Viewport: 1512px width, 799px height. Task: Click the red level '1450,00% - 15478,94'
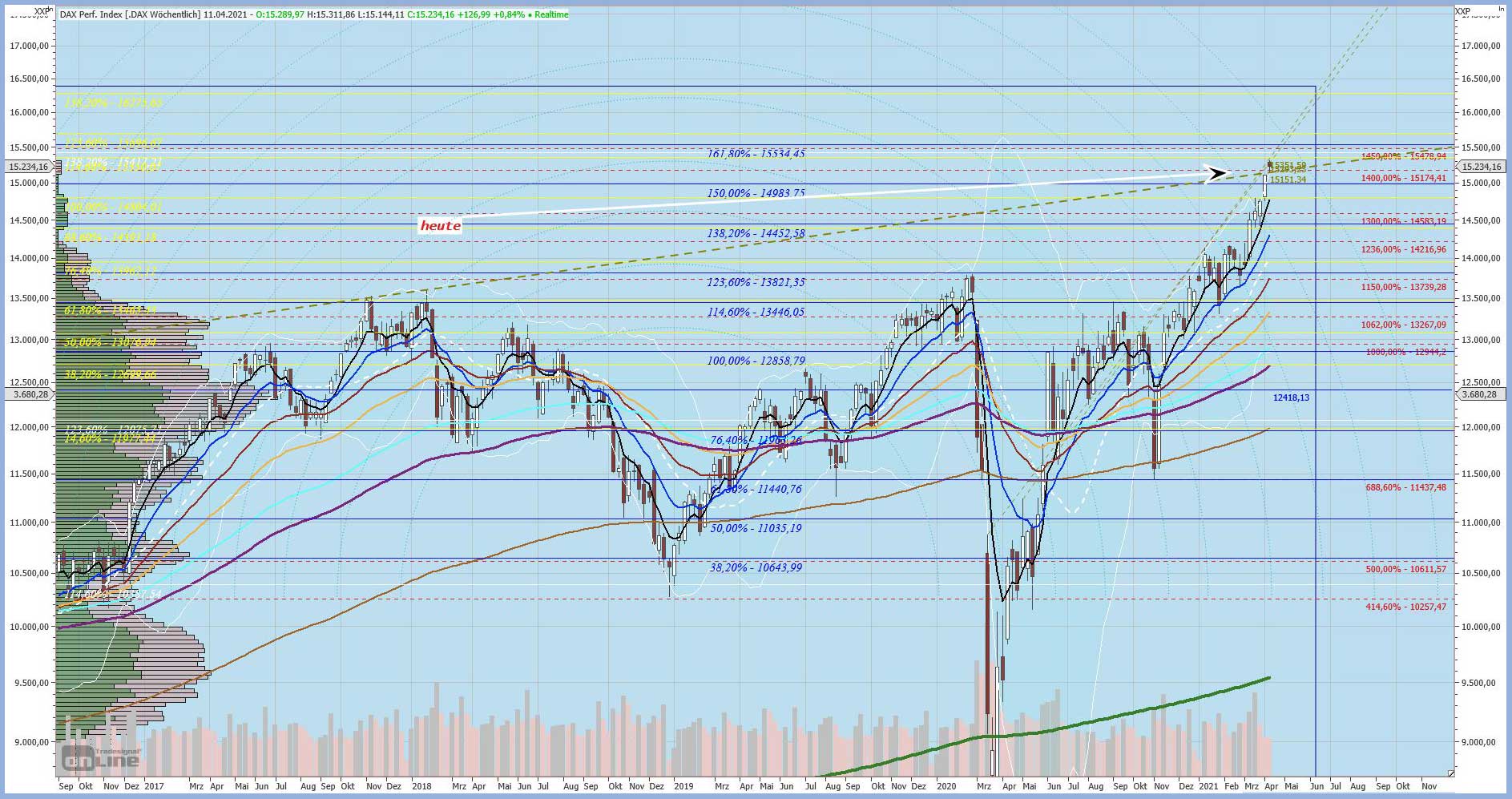(1404, 157)
